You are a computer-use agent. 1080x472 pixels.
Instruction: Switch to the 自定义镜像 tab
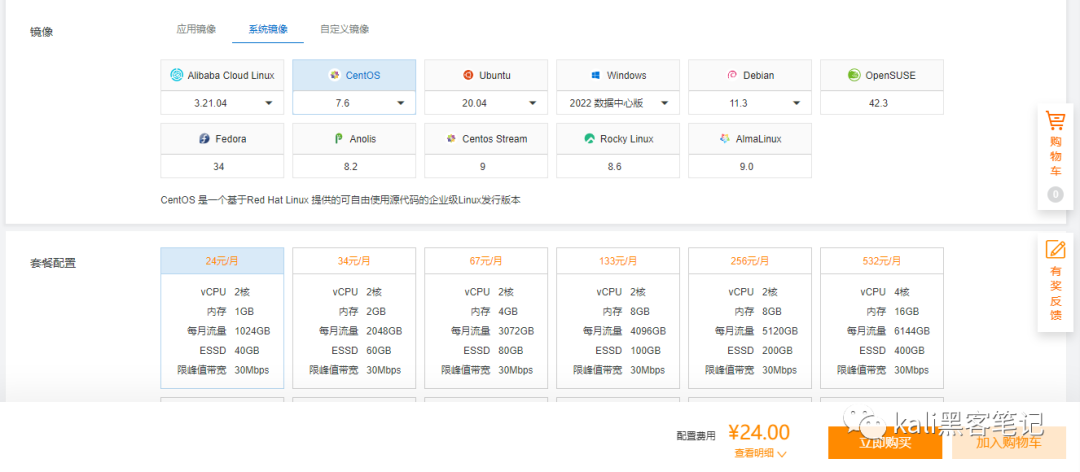pos(344,29)
